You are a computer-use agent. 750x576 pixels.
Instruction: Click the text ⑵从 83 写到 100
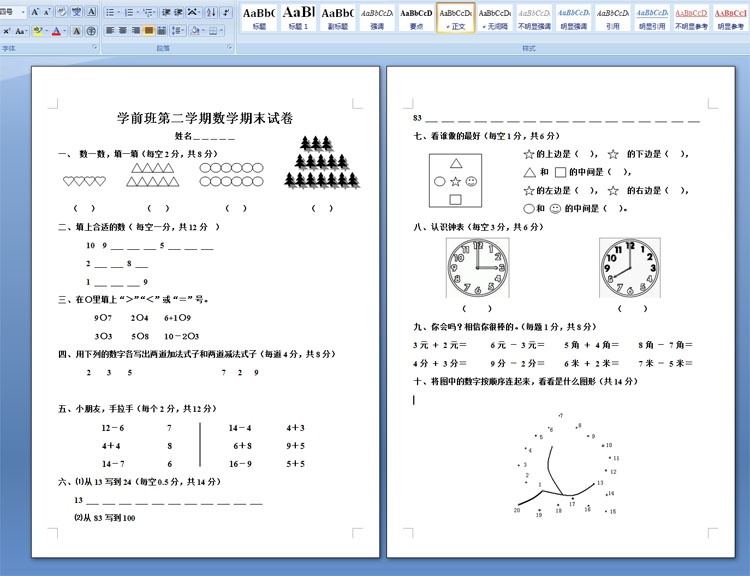[105, 518]
